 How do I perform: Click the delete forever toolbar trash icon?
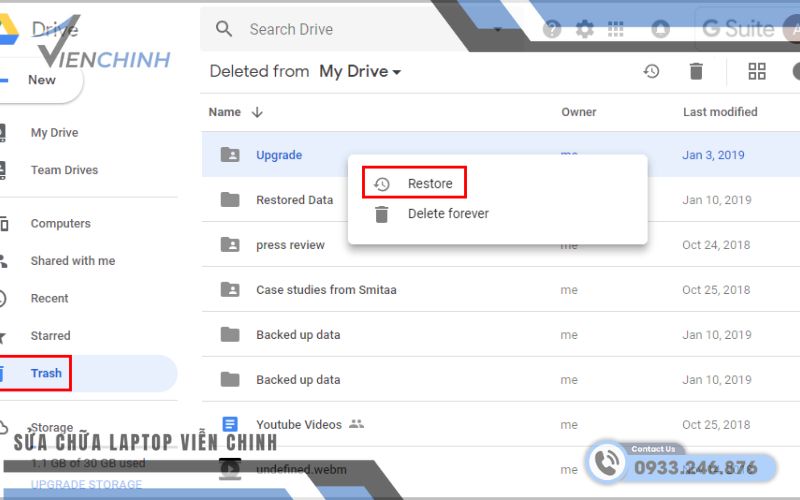696,71
